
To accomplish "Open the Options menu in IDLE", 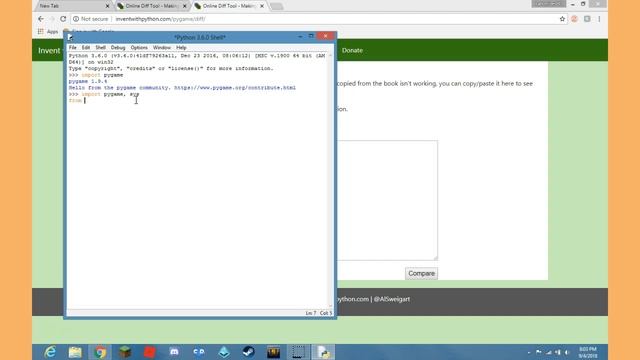I will tap(139, 48).
